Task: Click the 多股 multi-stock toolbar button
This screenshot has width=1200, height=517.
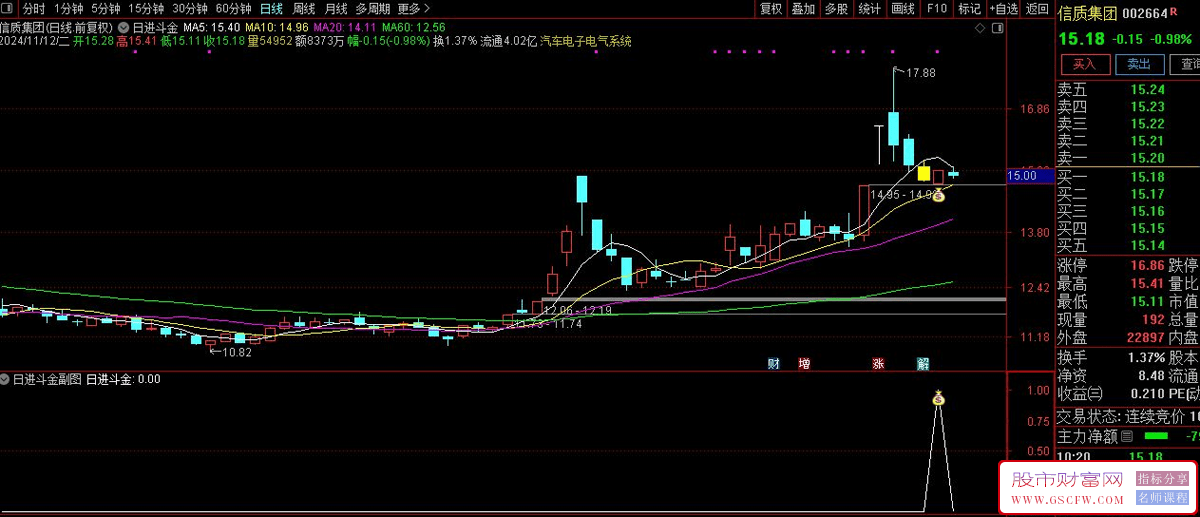Action: 836,9
